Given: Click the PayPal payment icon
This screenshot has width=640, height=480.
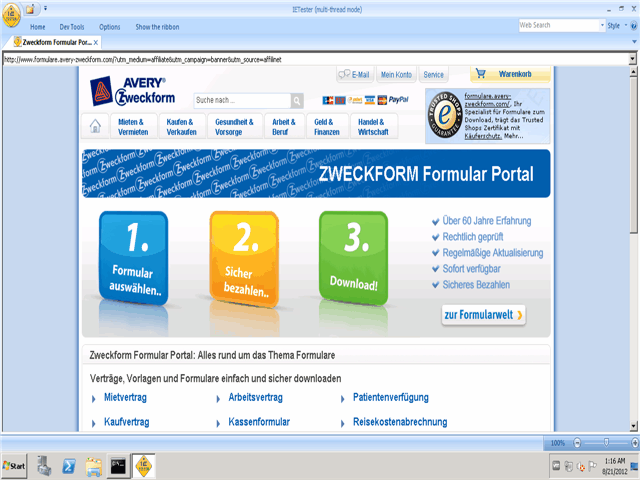Looking at the screenshot, I should pyautogui.click(x=398, y=100).
